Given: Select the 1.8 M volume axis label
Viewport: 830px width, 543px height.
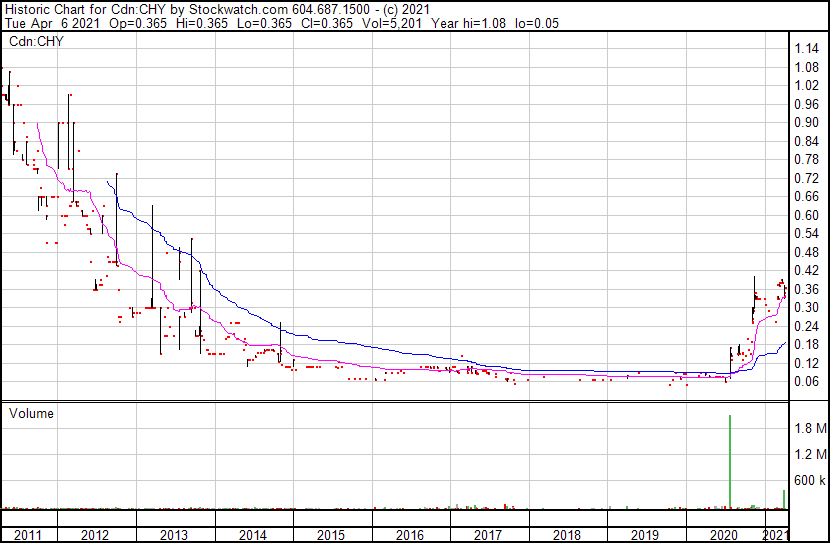Looking at the screenshot, I should pyautogui.click(x=808, y=429).
